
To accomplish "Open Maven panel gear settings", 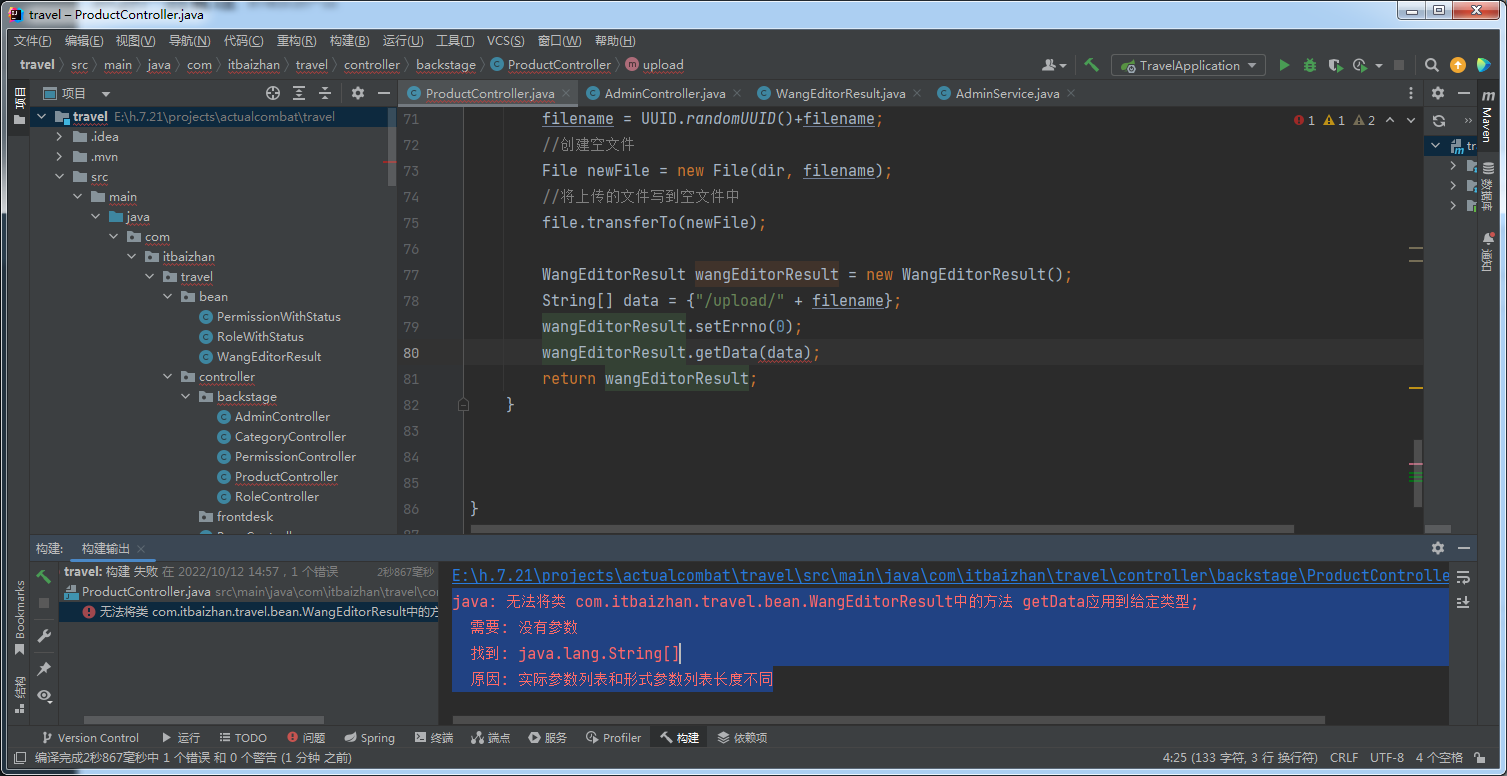I will tap(1438, 93).
